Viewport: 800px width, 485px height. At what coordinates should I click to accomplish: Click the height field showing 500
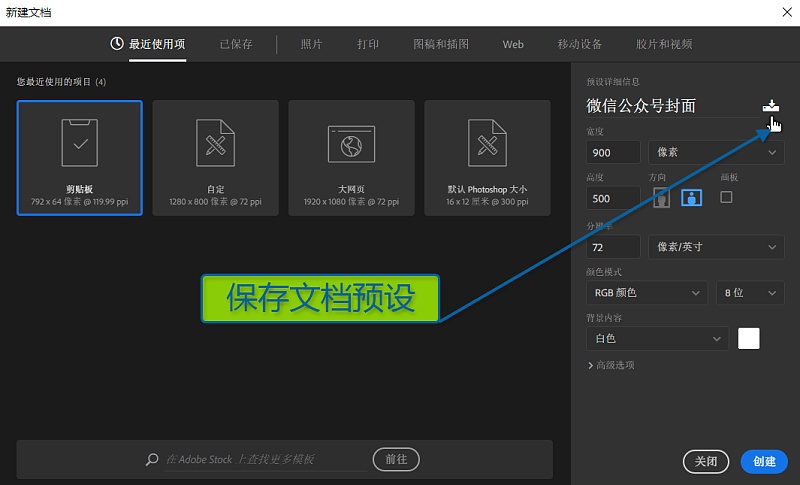[x=613, y=198]
